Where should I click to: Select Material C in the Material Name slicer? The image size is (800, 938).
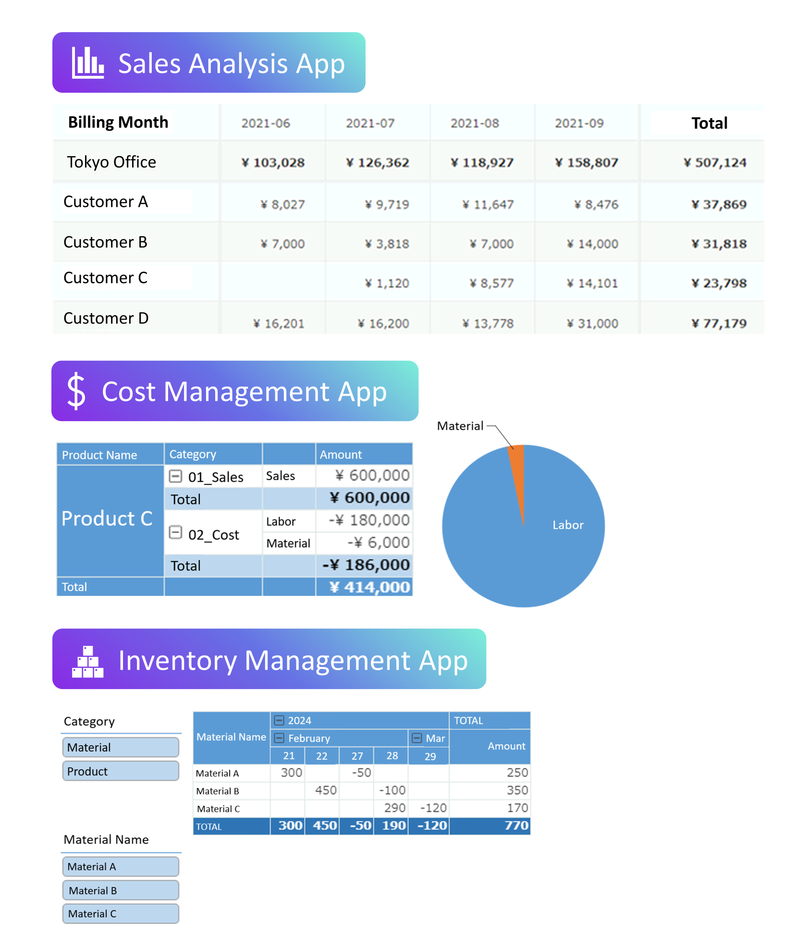[120, 913]
